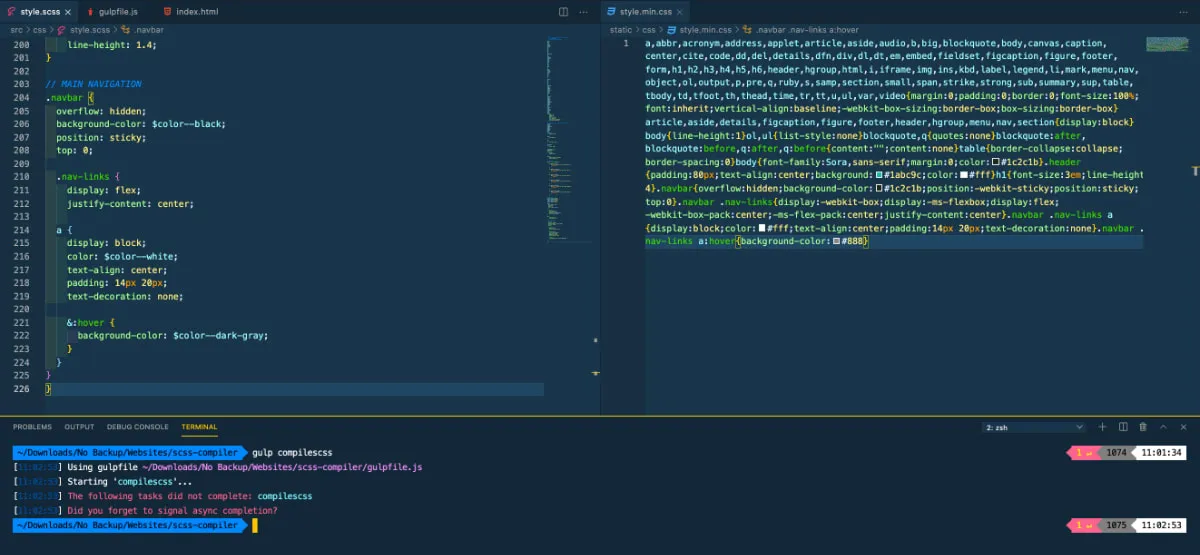Create a new terminal with plus icon

1103,427
